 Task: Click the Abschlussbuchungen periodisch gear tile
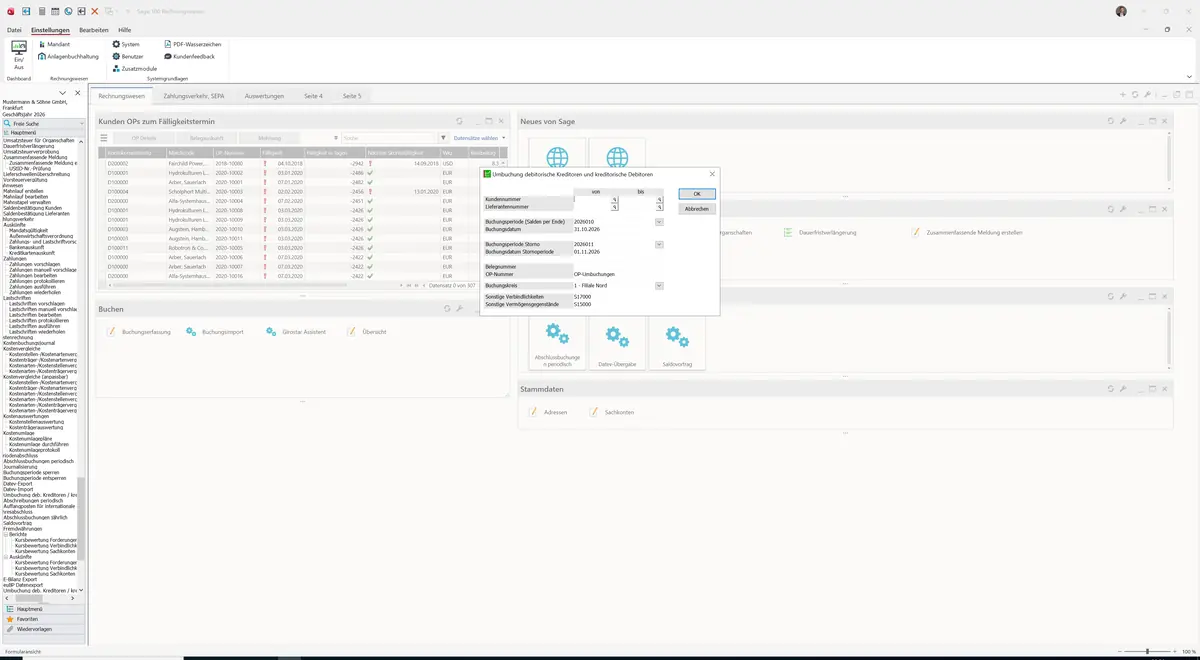point(557,343)
